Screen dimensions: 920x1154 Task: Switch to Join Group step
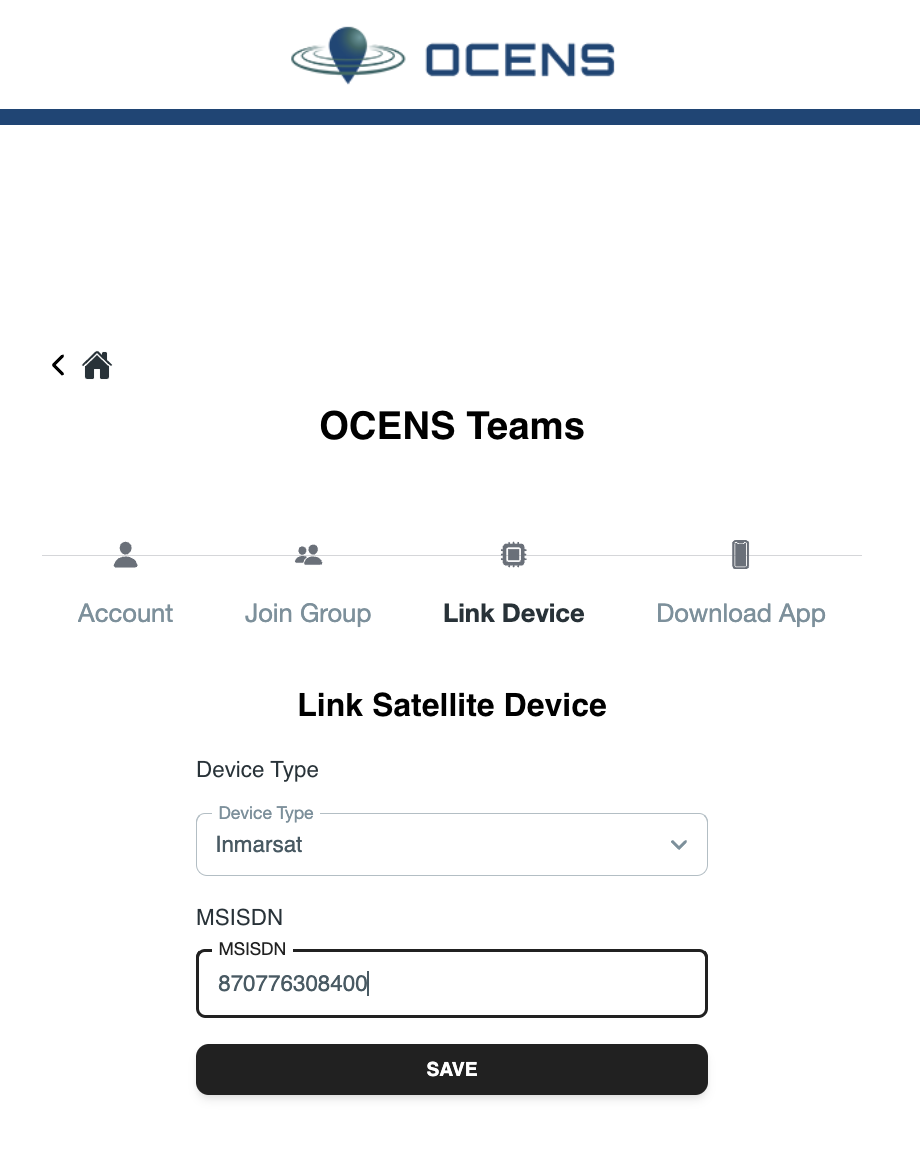click(308, 613)
